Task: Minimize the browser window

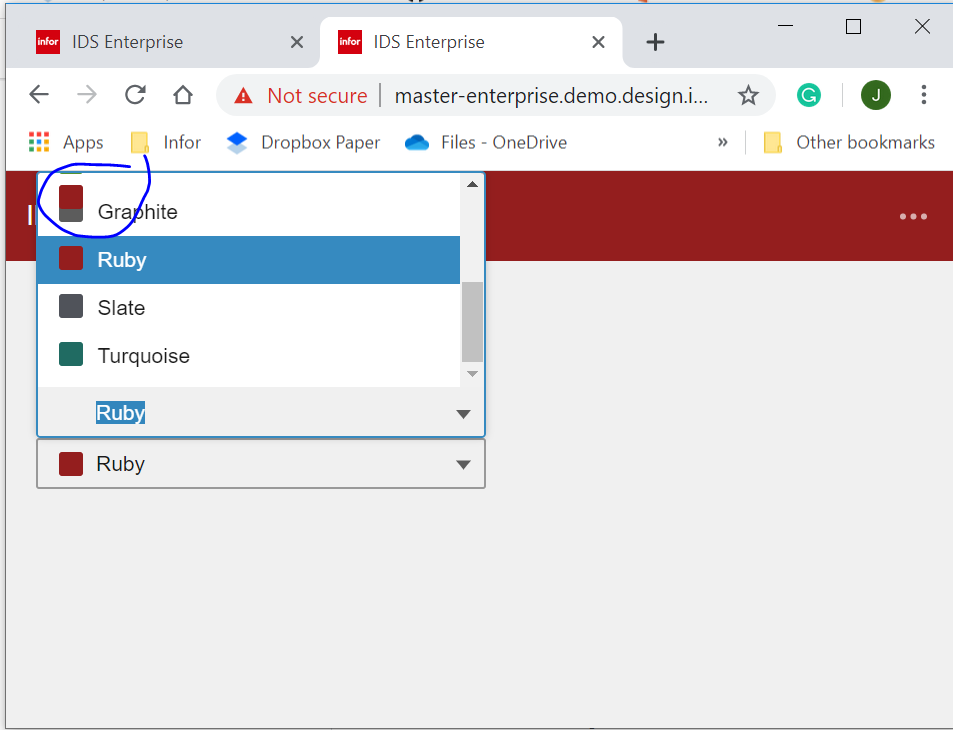Action: click(785, 26)
